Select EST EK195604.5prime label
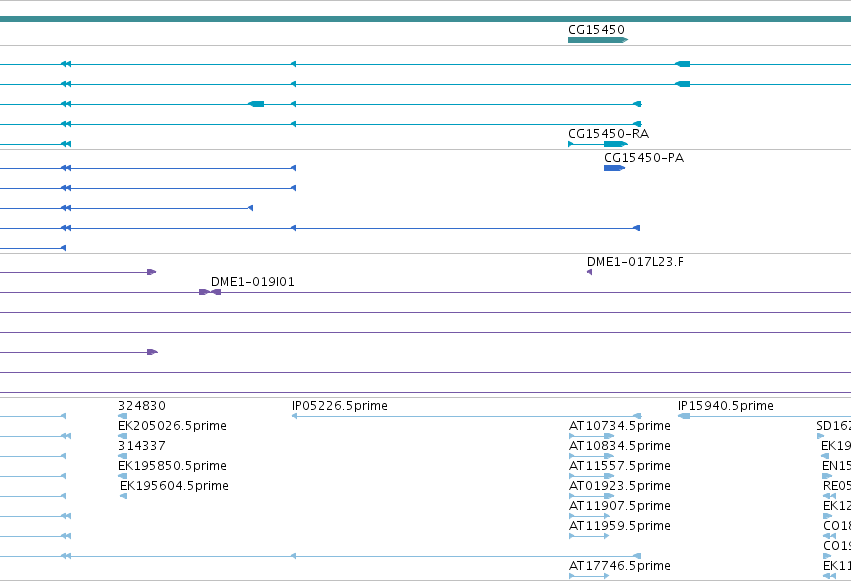 pos(174,486)
